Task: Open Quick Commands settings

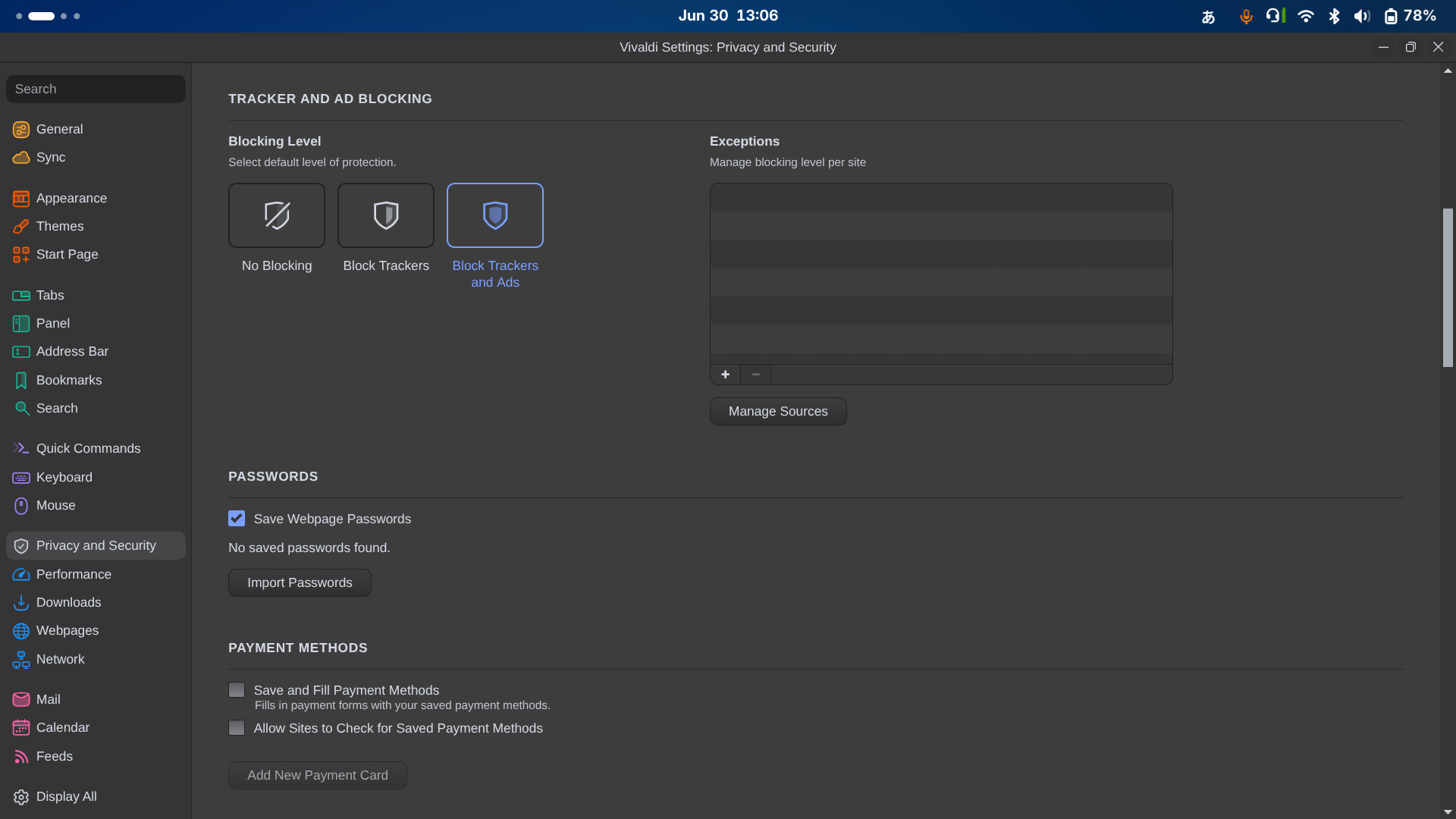Action: (96, 449)
